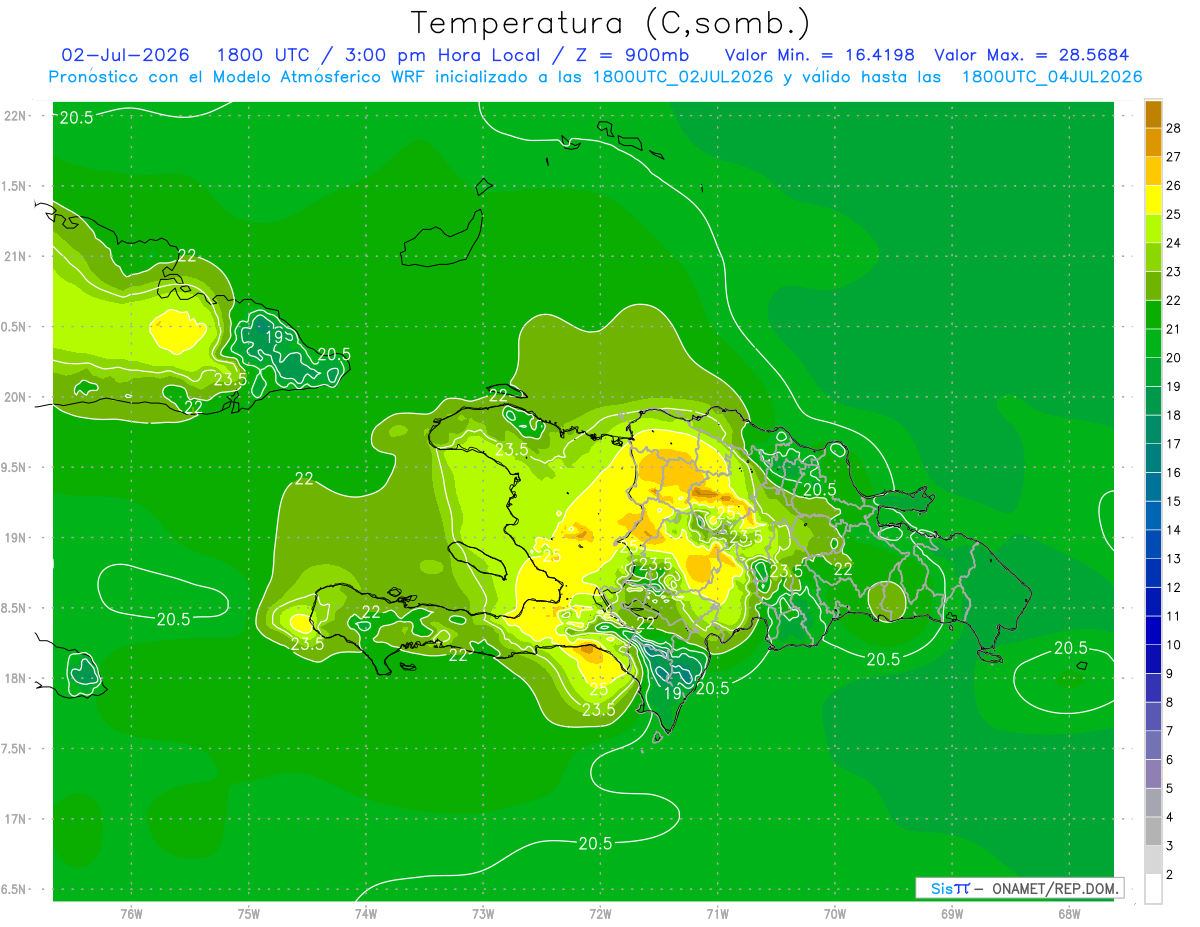Click the latitude axis label "22N"
The height and width of the screenshot is (927, 1200).
(16, 116)
